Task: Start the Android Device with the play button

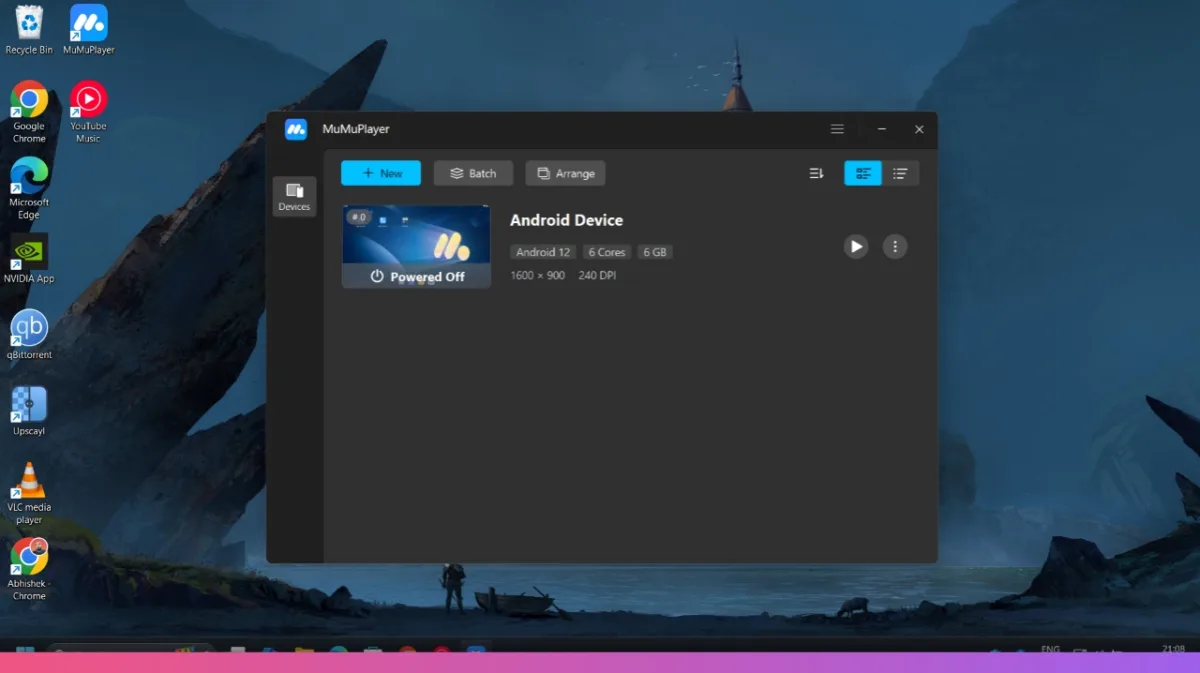Action: 856,246
